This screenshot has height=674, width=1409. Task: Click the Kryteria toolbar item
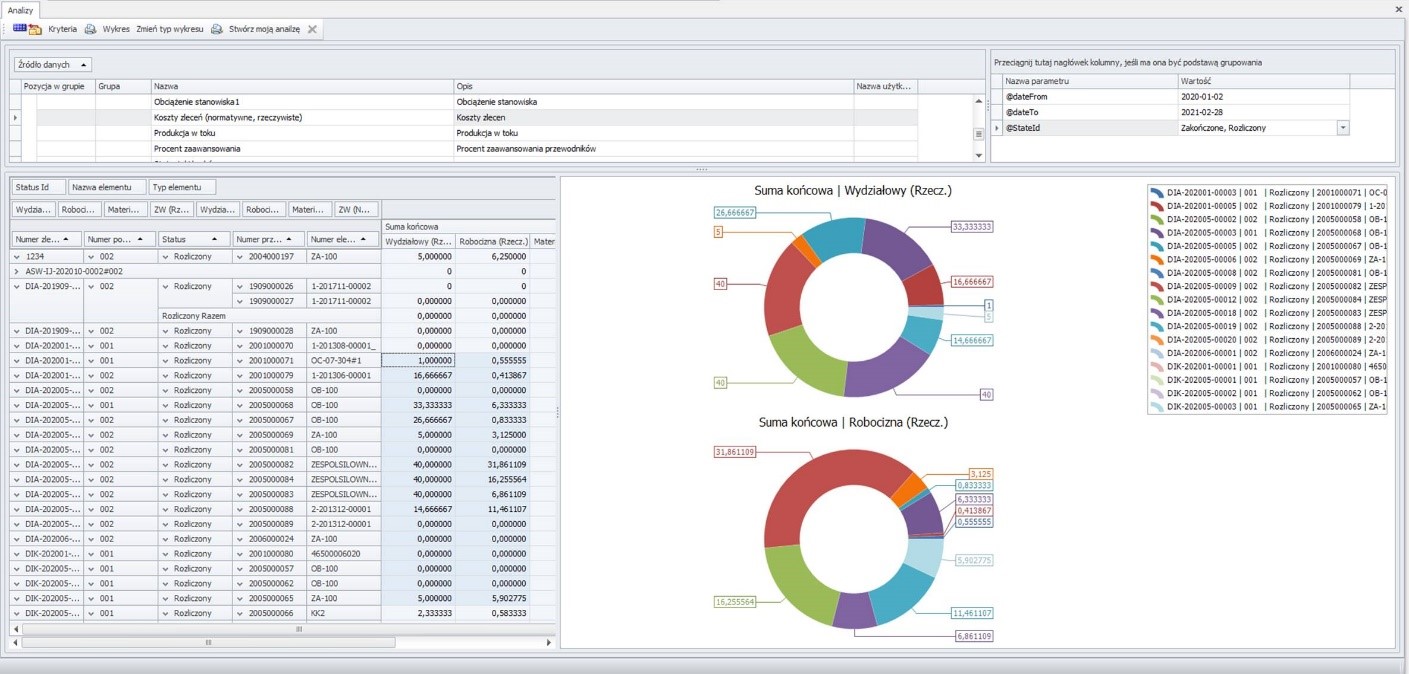62,30
